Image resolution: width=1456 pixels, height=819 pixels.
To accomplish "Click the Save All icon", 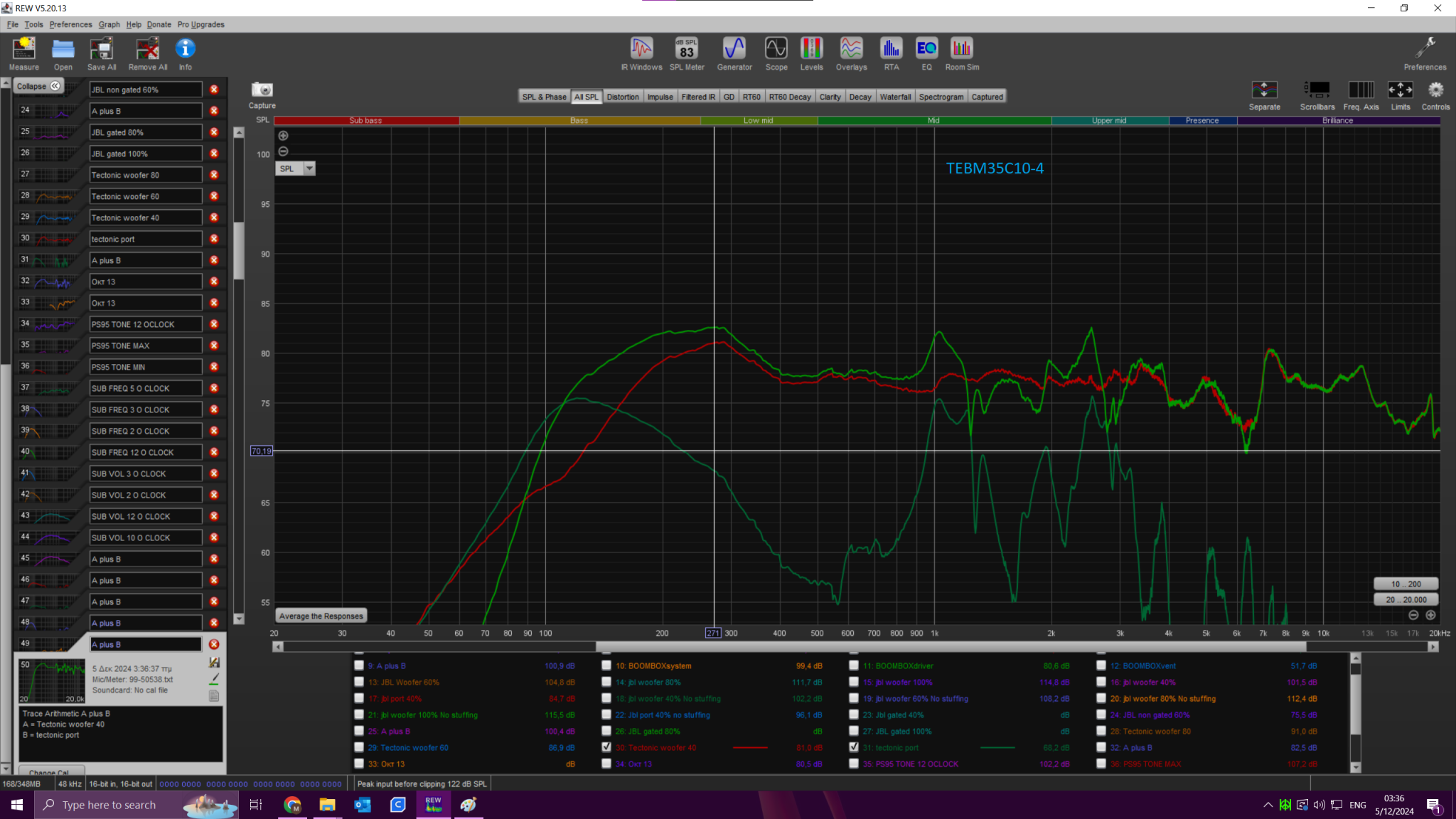I will tap(102, 54).
